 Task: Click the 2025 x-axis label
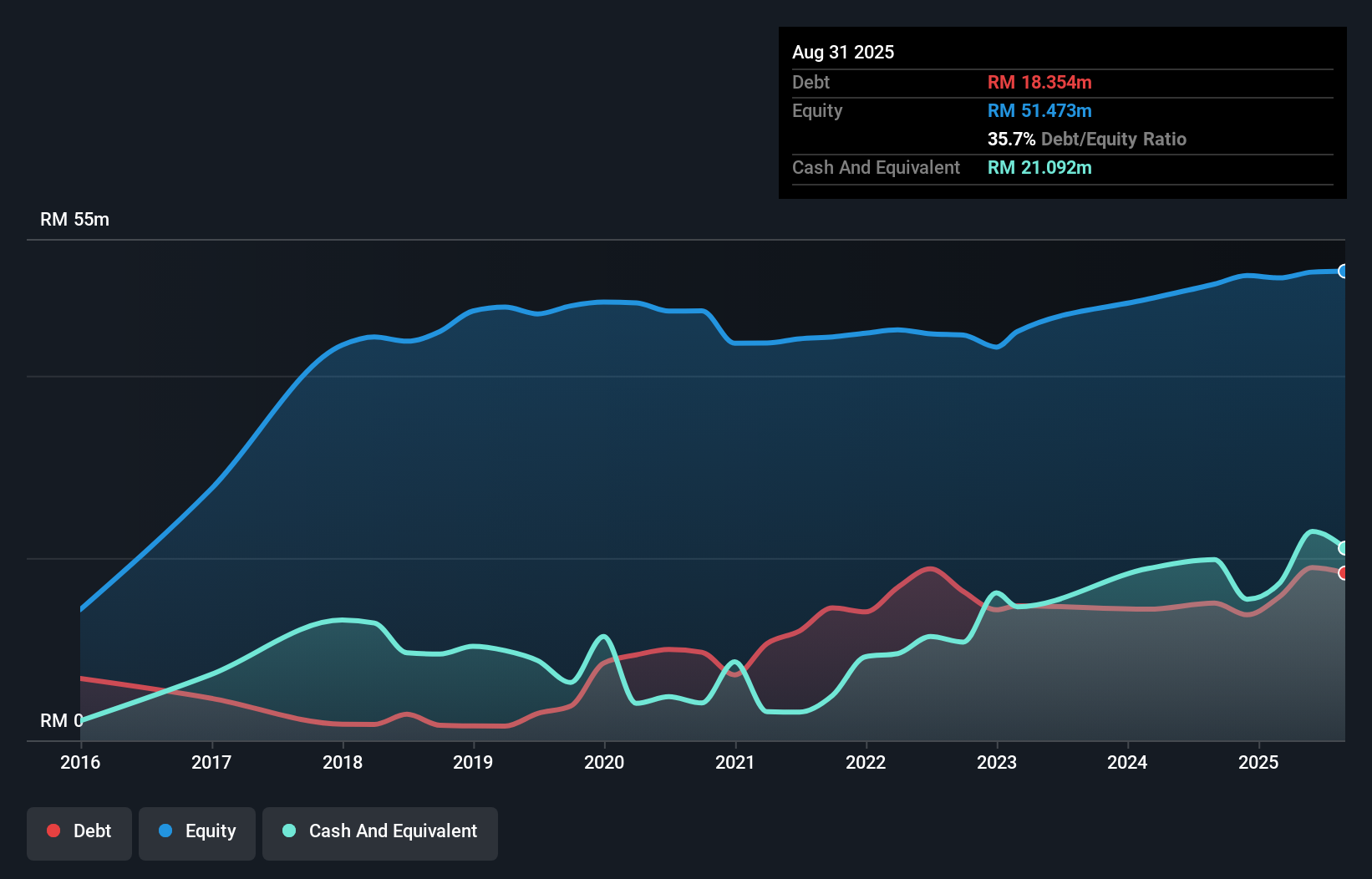(1258, 762)
